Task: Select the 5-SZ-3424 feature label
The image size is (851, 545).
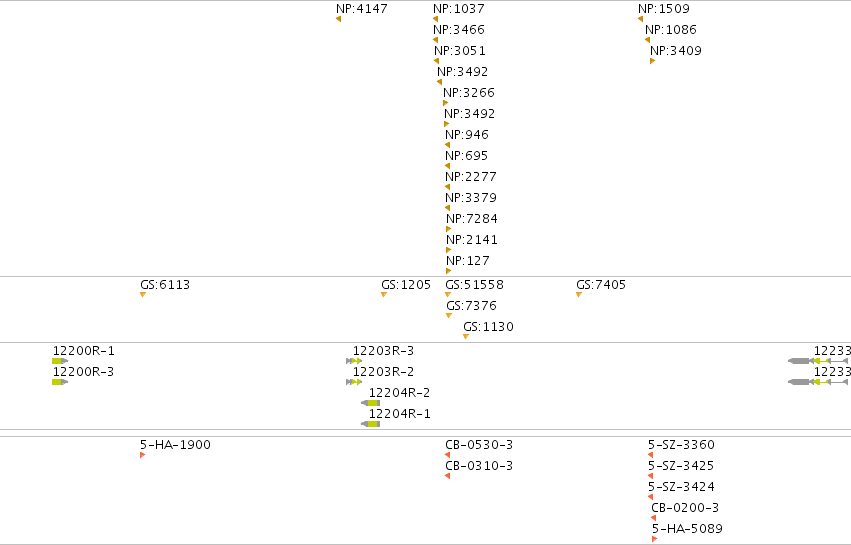Action: coord(681,487)
